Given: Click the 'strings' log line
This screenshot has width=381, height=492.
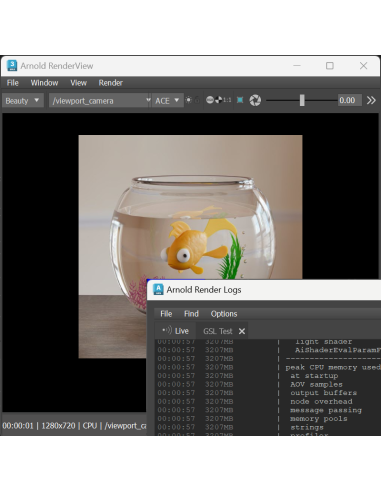Looking at the screenshot, I should pyautogui.click(x=307, y=427).
